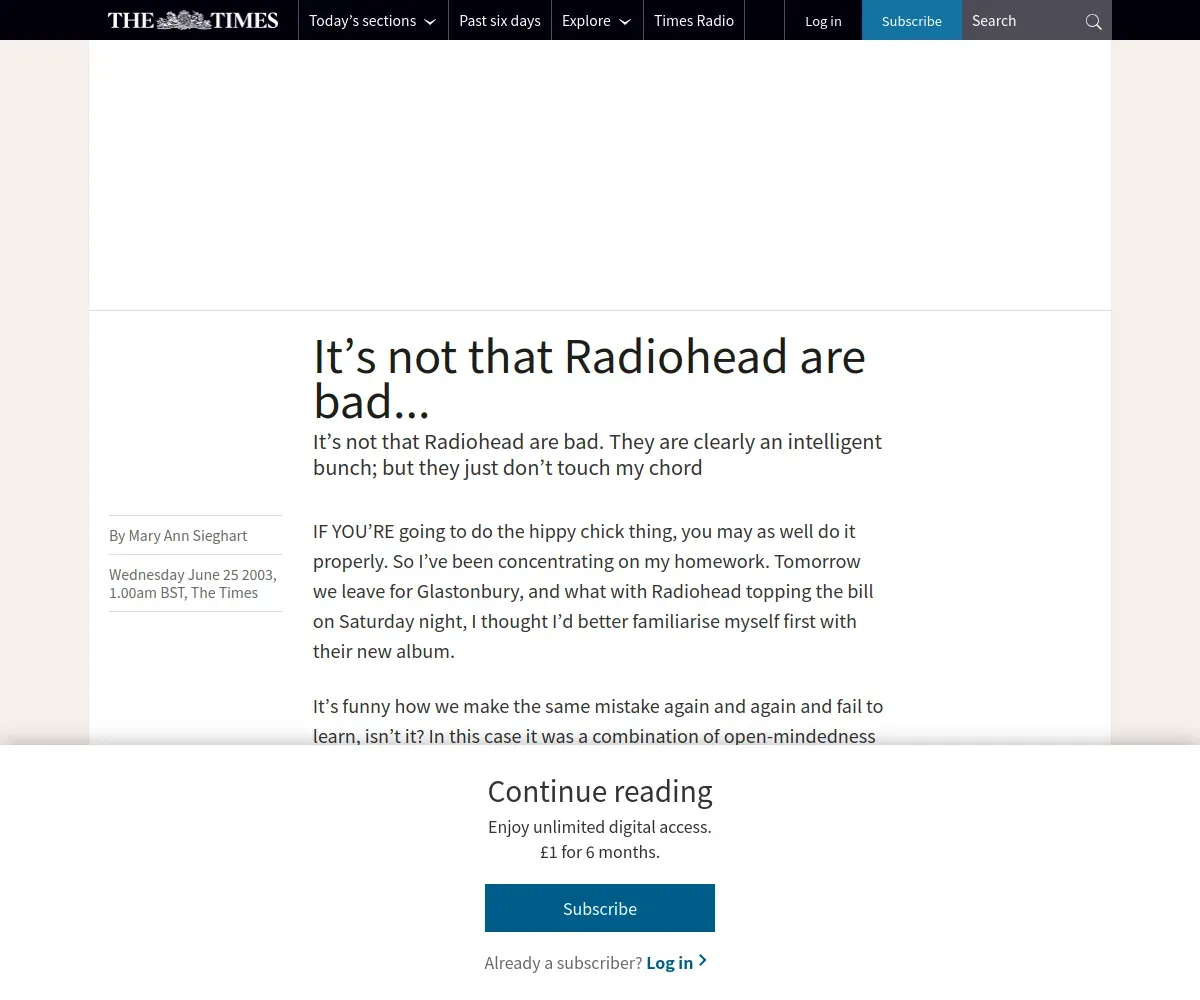Open The Times logo homepage link
The height and width of the screenshot is (1000, 1200).
[193, 20]
